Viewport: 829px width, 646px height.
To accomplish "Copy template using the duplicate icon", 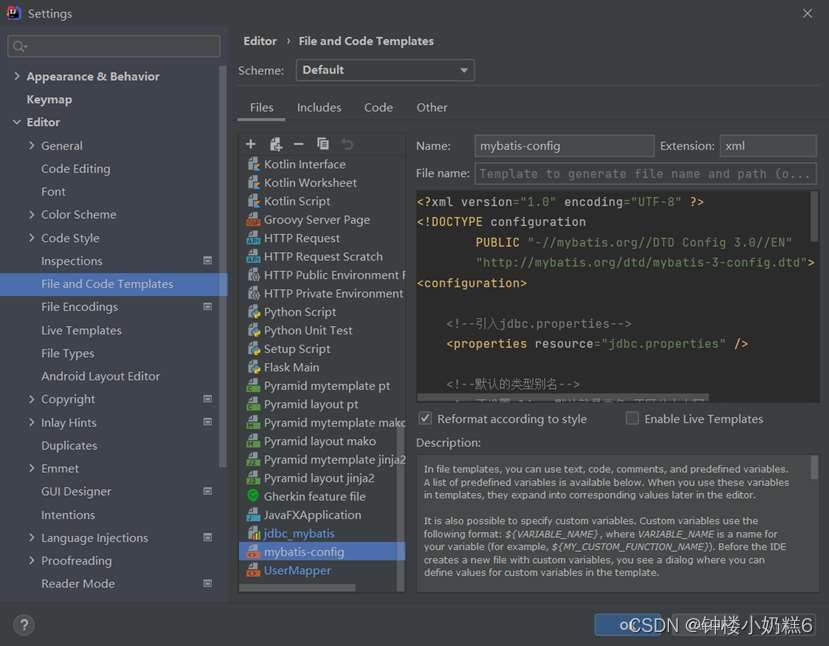I will [x=323, y=144].
